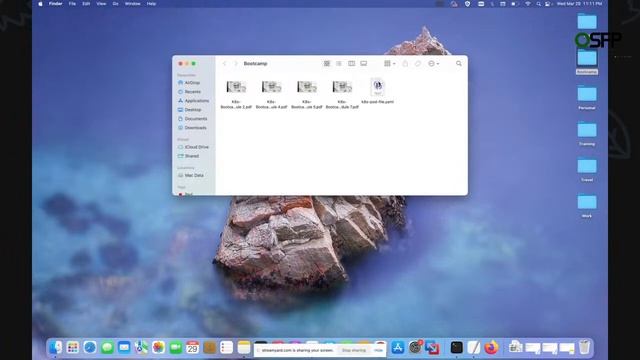640x360 pixels.
Task: Click the menu bar date and time
Action: pos(579,4)
